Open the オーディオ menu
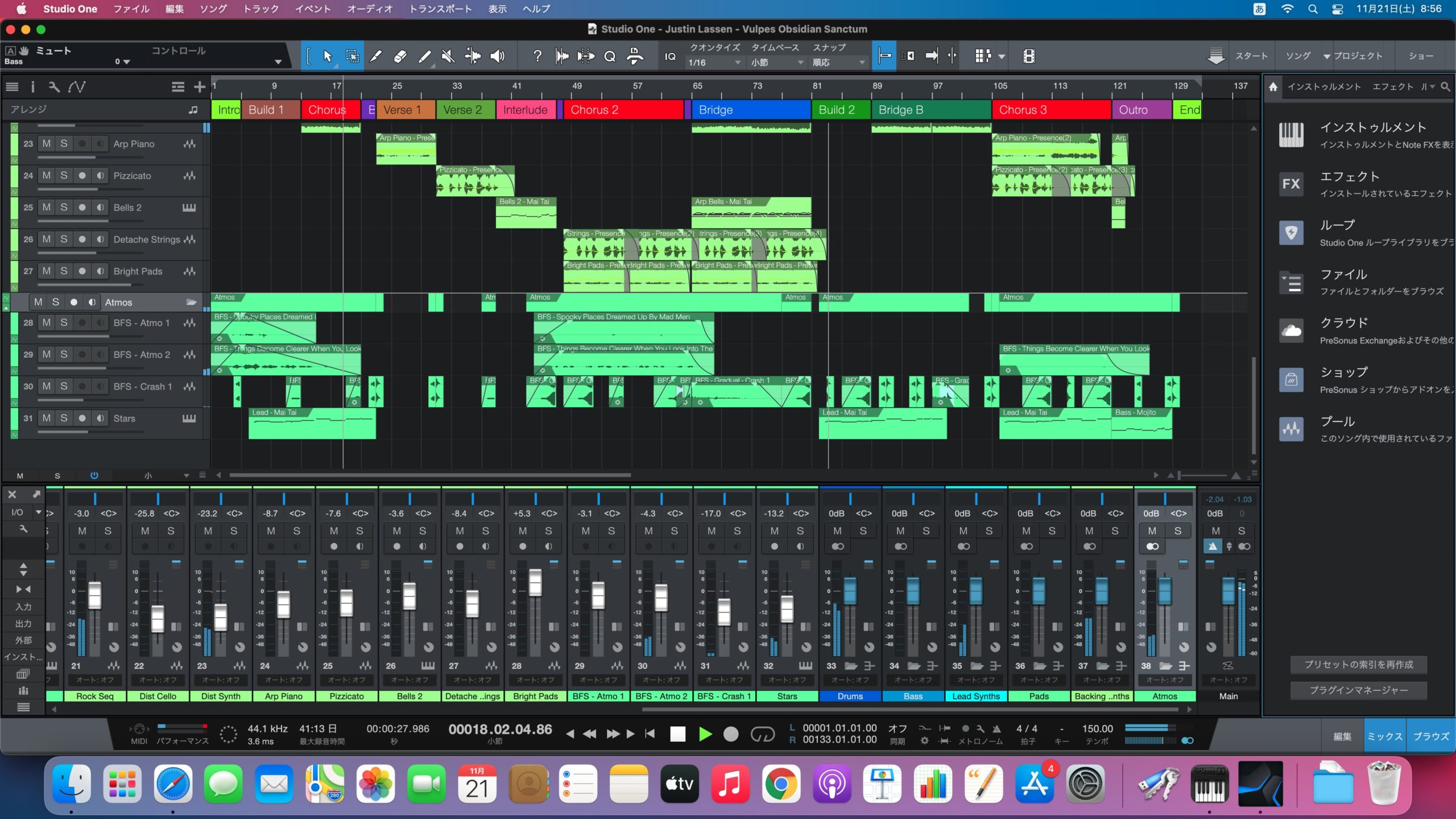The width and height of the screenshot is (1456, 819). click(x=370, y=9)
